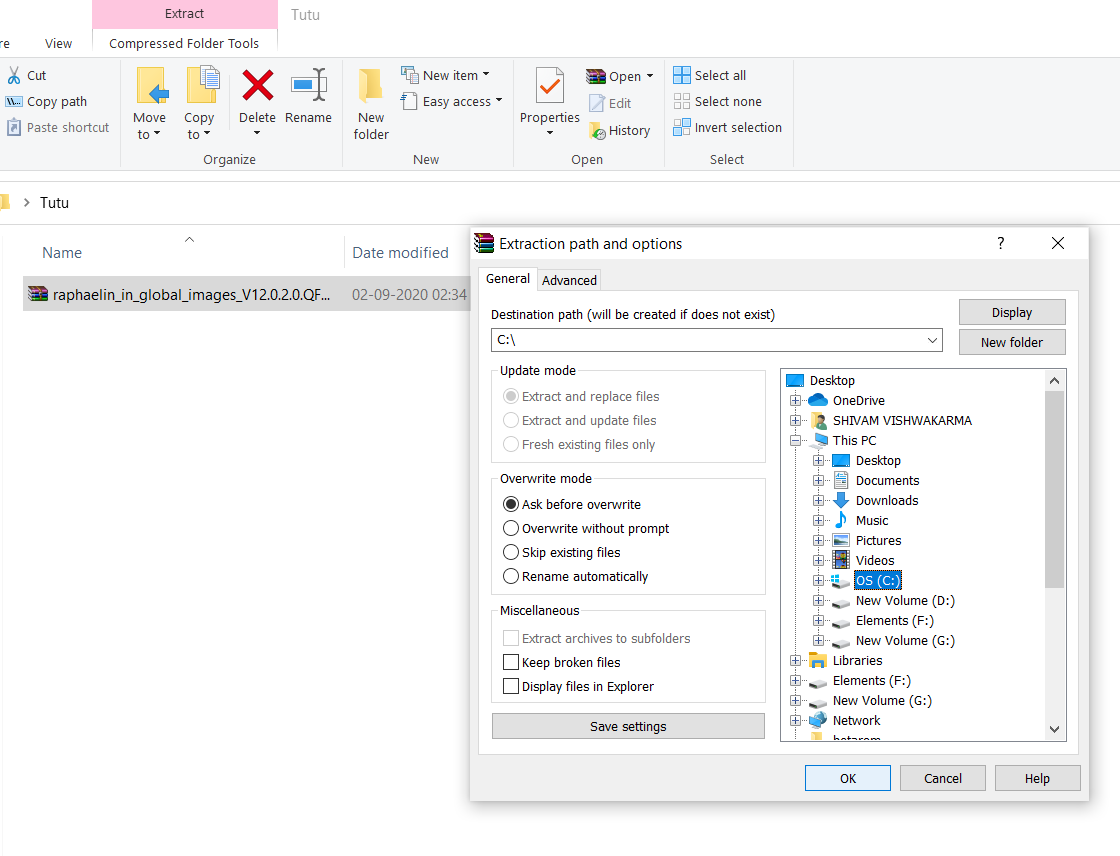
Task: Enable Keep broken files checkbox
Action: 511,662
